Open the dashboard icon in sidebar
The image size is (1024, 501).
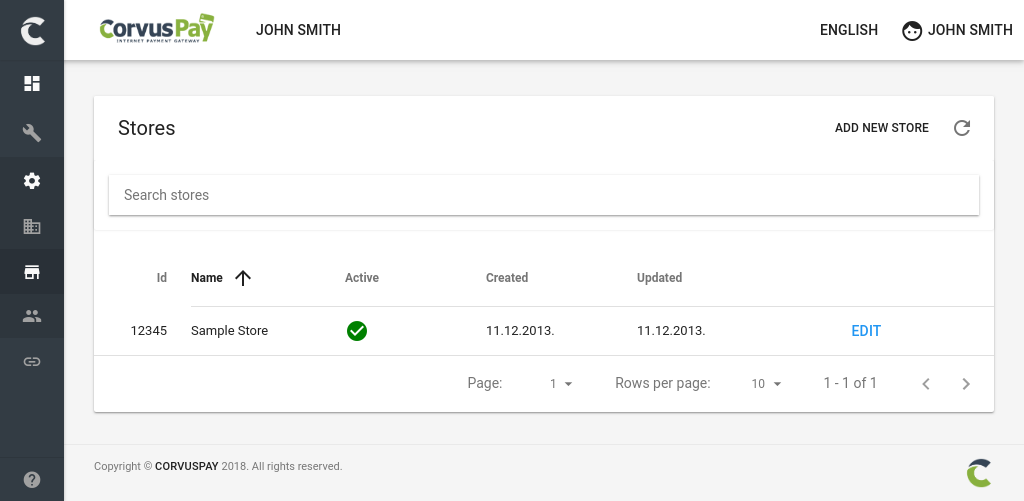pyautogui.click(x=32, y=84)
